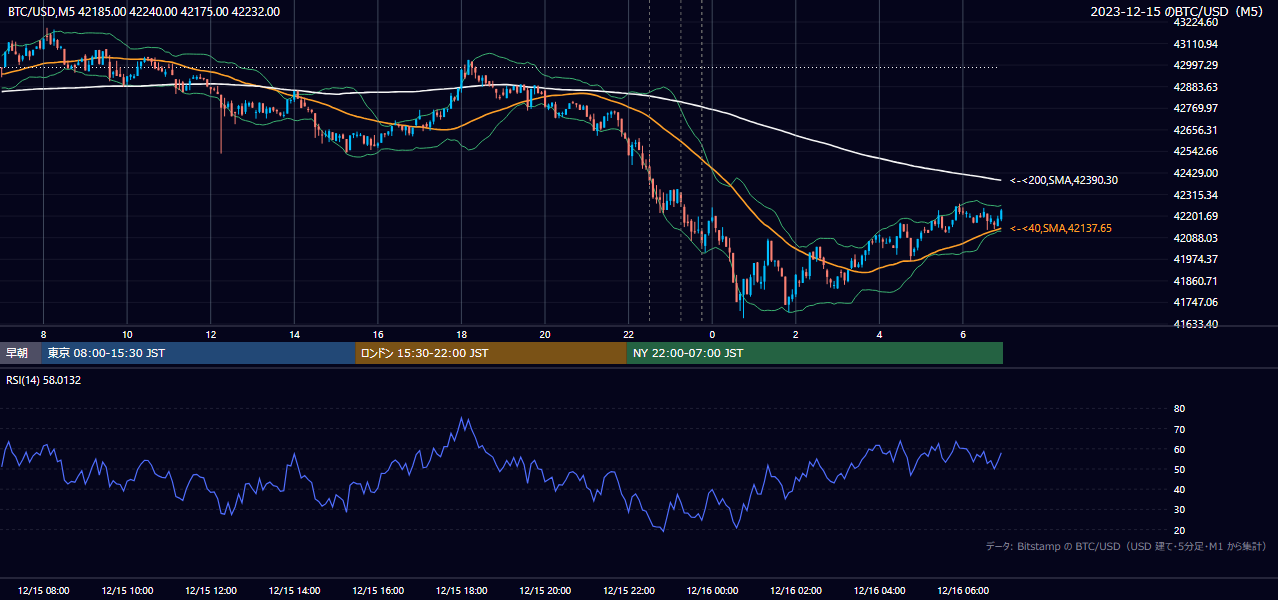This screenshot has width=1278, height=600.
Task: Click the RSI axis level 80
Action: pos(1180,409)
